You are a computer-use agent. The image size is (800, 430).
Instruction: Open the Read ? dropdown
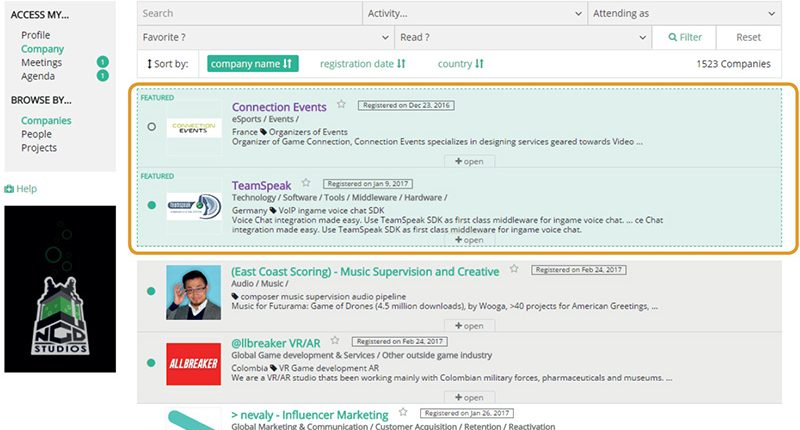(523, 37)
